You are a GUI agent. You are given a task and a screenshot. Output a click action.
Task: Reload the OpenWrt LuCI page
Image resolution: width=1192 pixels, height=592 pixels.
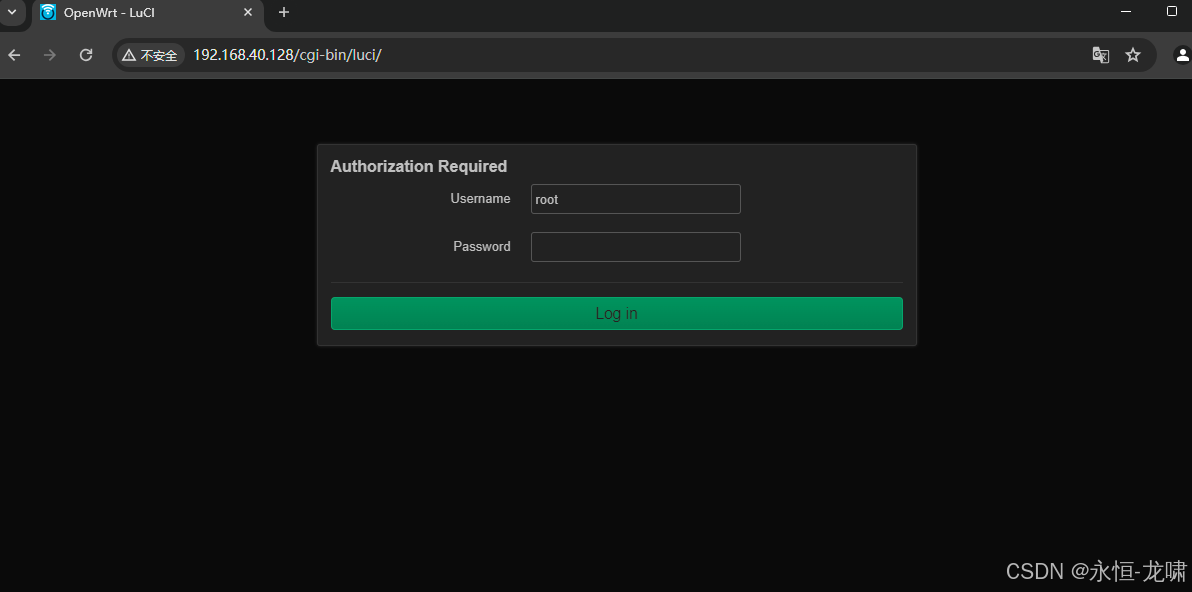click(x=86, y=55)
